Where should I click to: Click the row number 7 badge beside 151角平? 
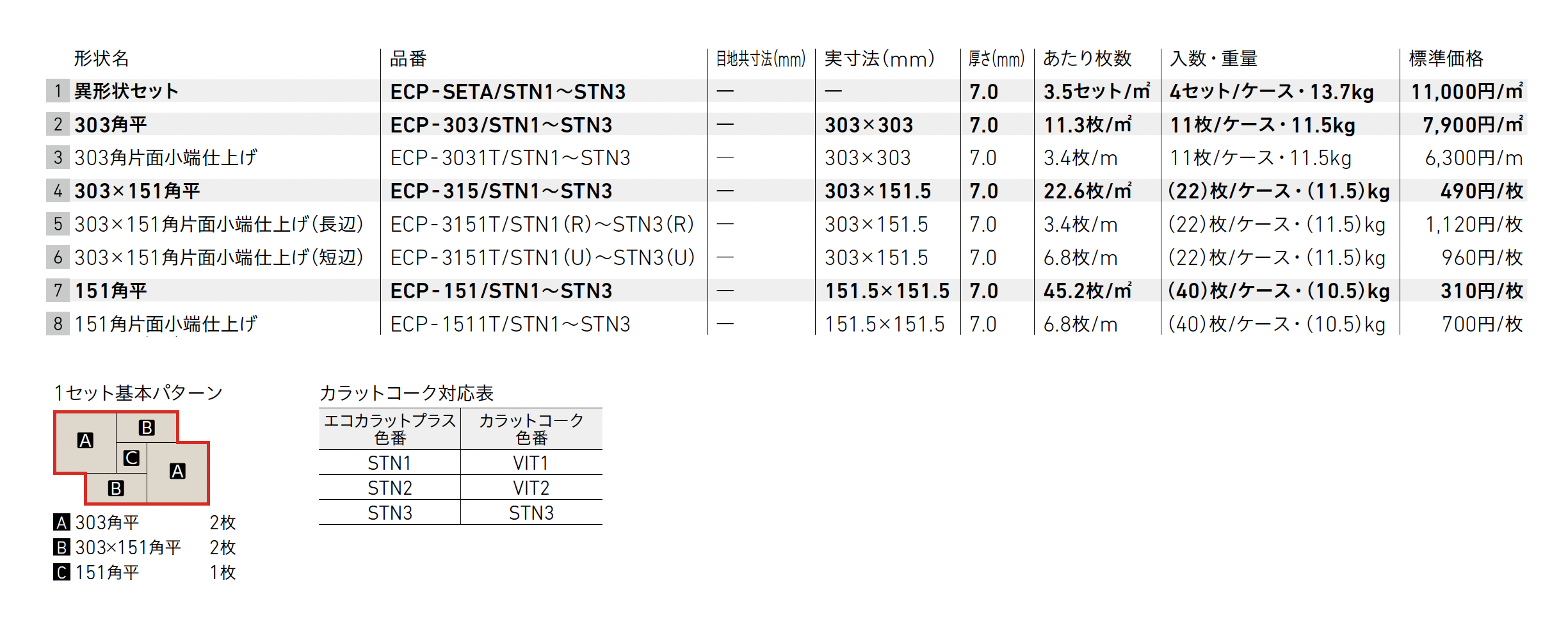pos(58,291)
